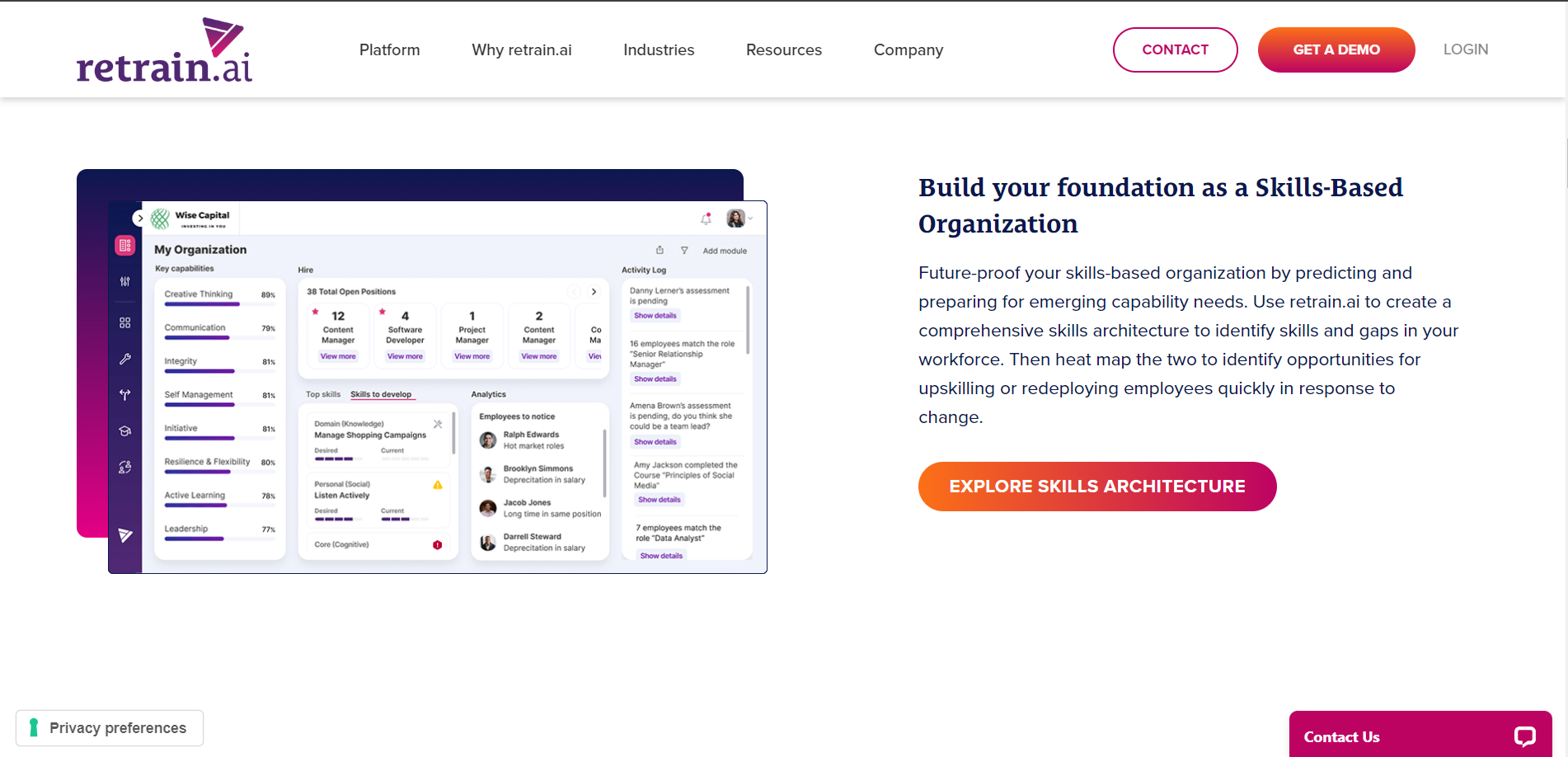Click the four-squares grid sidebar icon

(124, 322)
